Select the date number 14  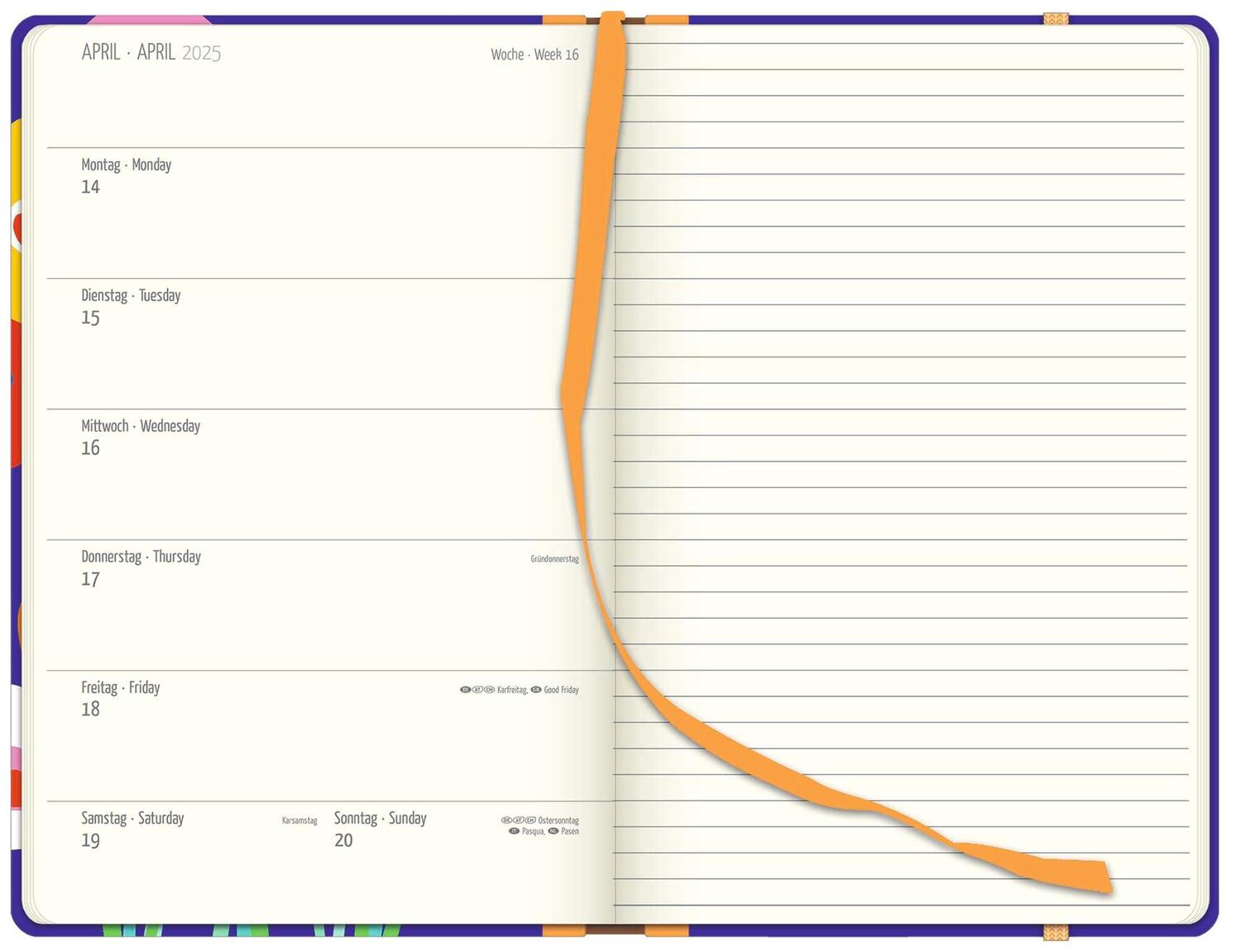pos(90,187)
